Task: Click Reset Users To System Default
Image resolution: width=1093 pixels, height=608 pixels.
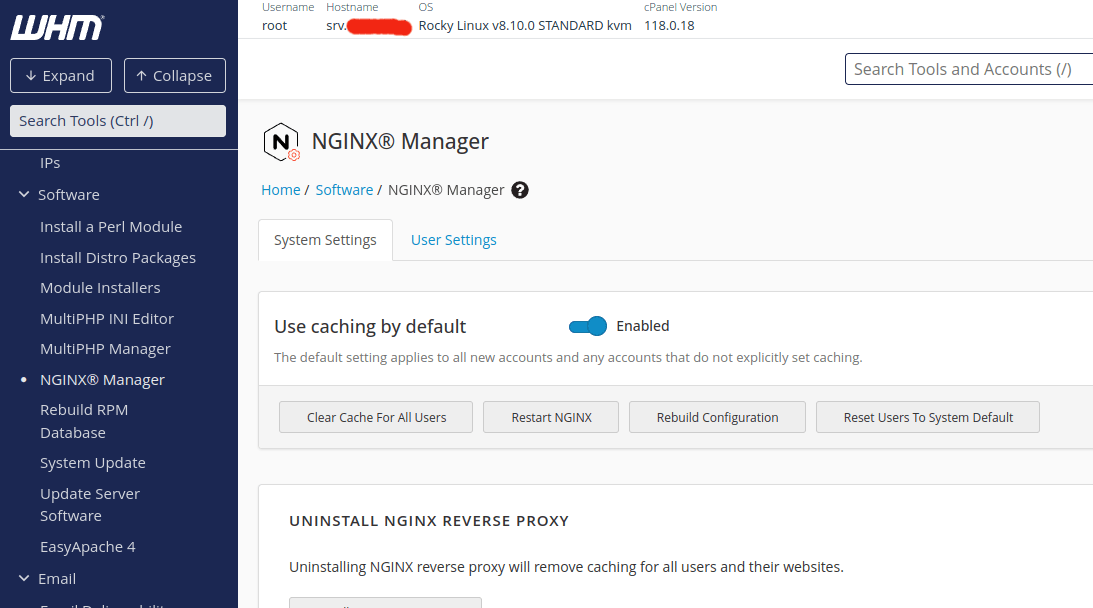Action: (928, 417)
